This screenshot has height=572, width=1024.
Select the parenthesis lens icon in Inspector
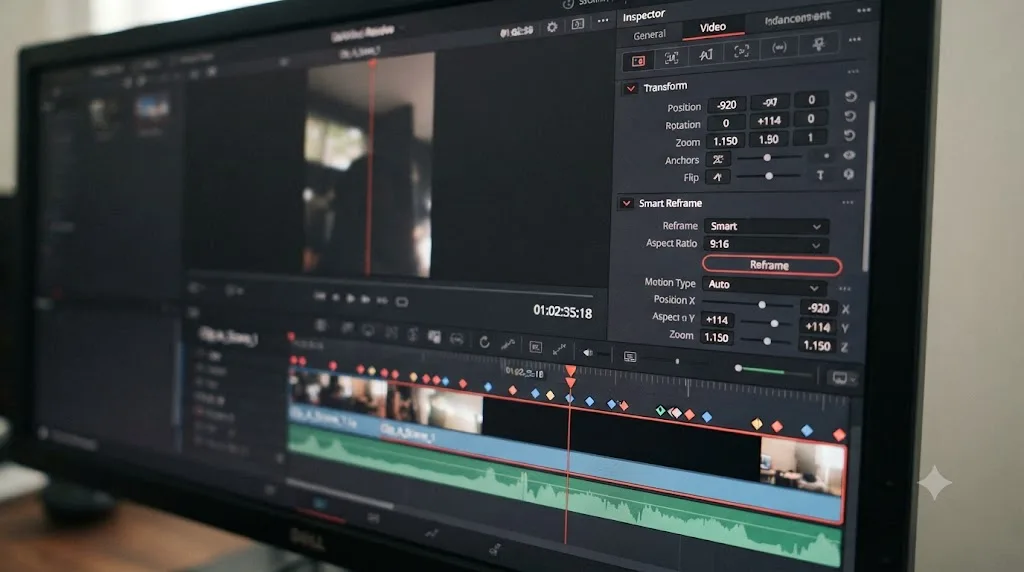pos(778,48)
